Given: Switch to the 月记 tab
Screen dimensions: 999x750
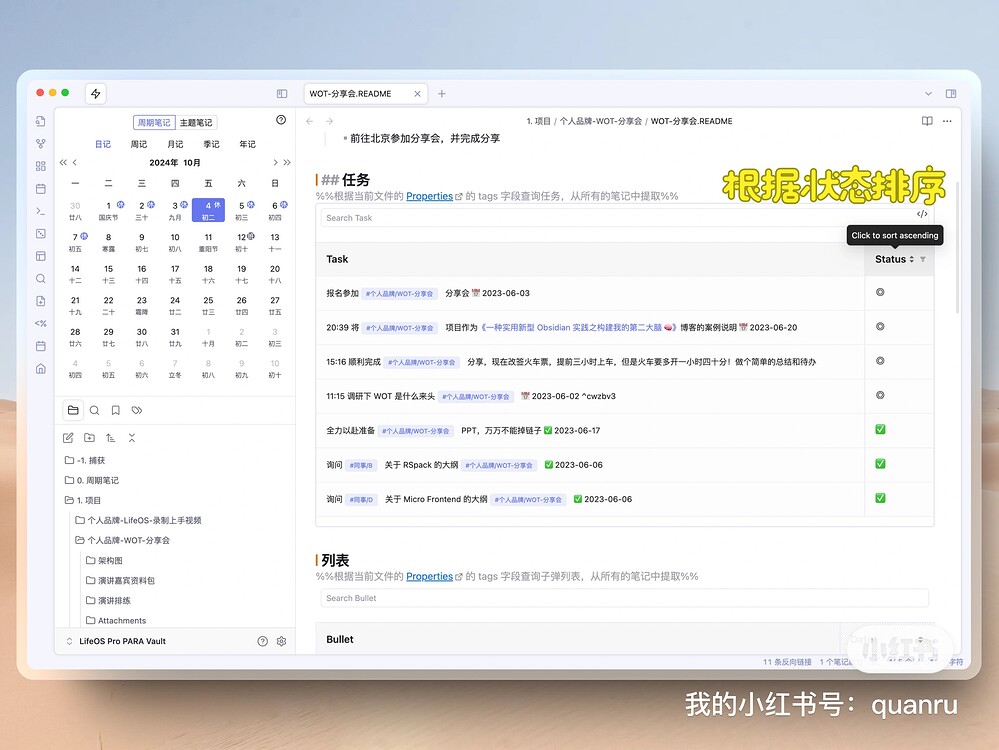Looking at the screenshot, I should (x=175, y=143).
